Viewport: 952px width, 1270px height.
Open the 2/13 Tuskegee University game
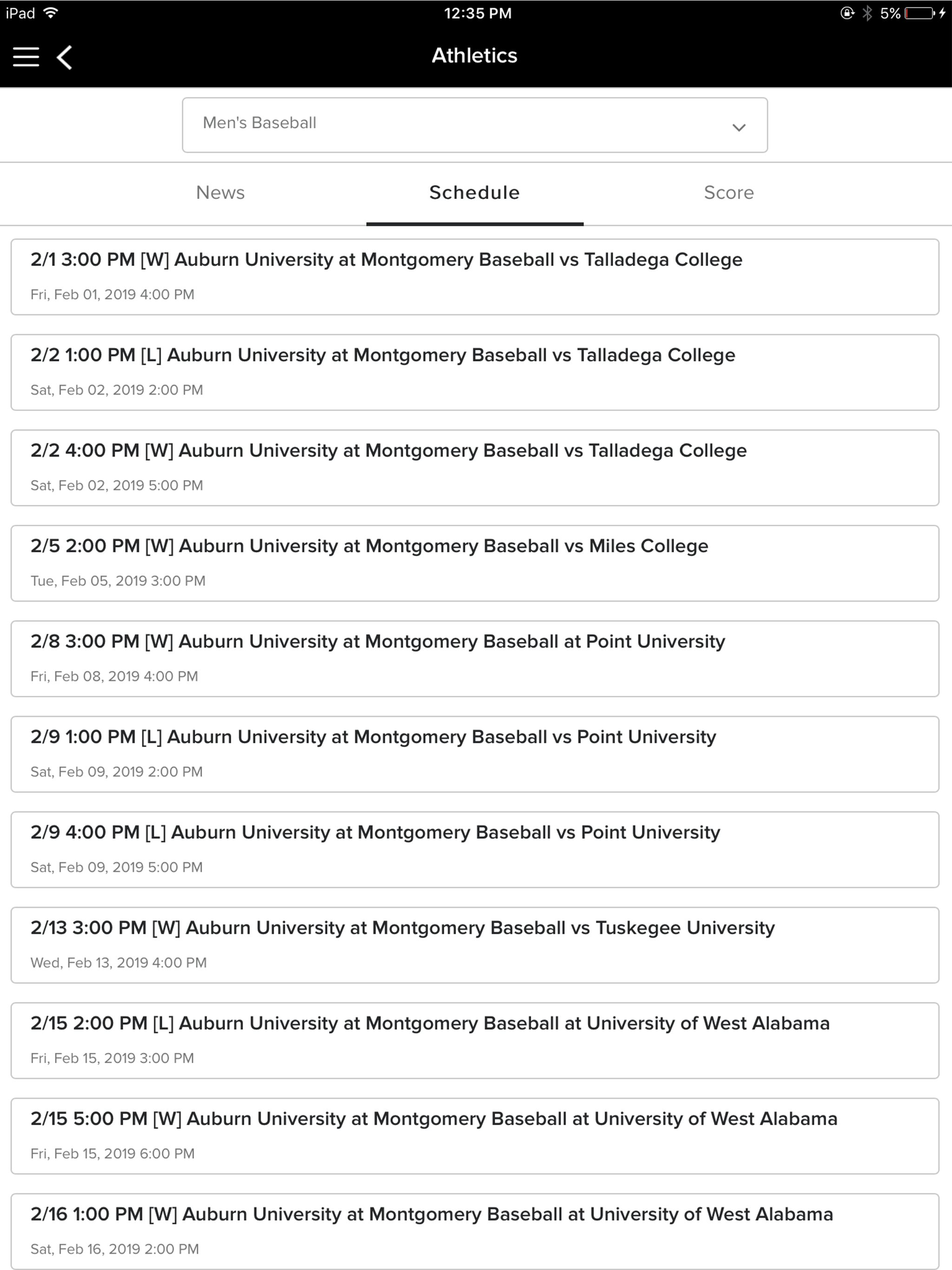click(x=475, y=945)
